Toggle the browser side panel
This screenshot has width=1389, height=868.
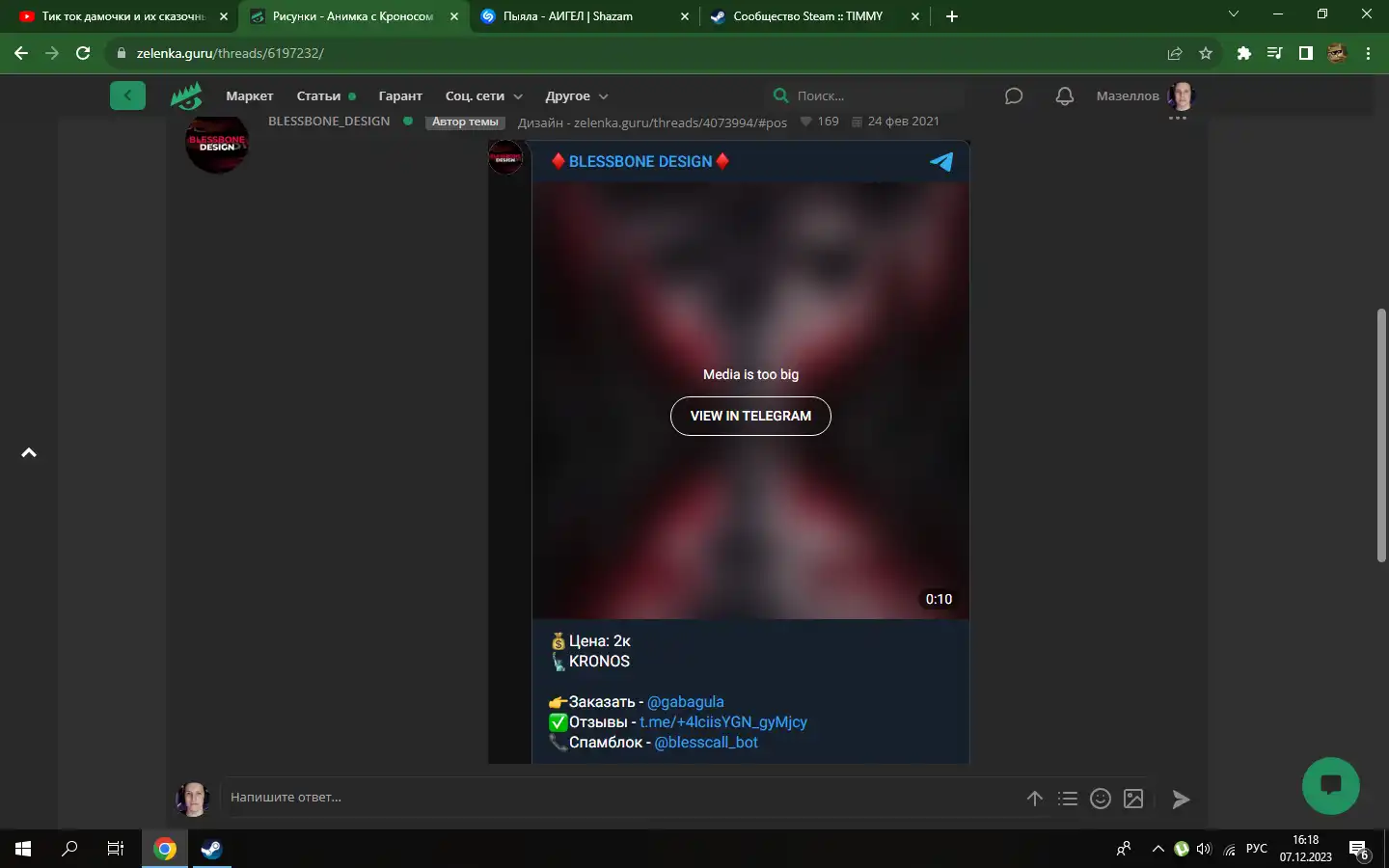(x=1305, y=53)
